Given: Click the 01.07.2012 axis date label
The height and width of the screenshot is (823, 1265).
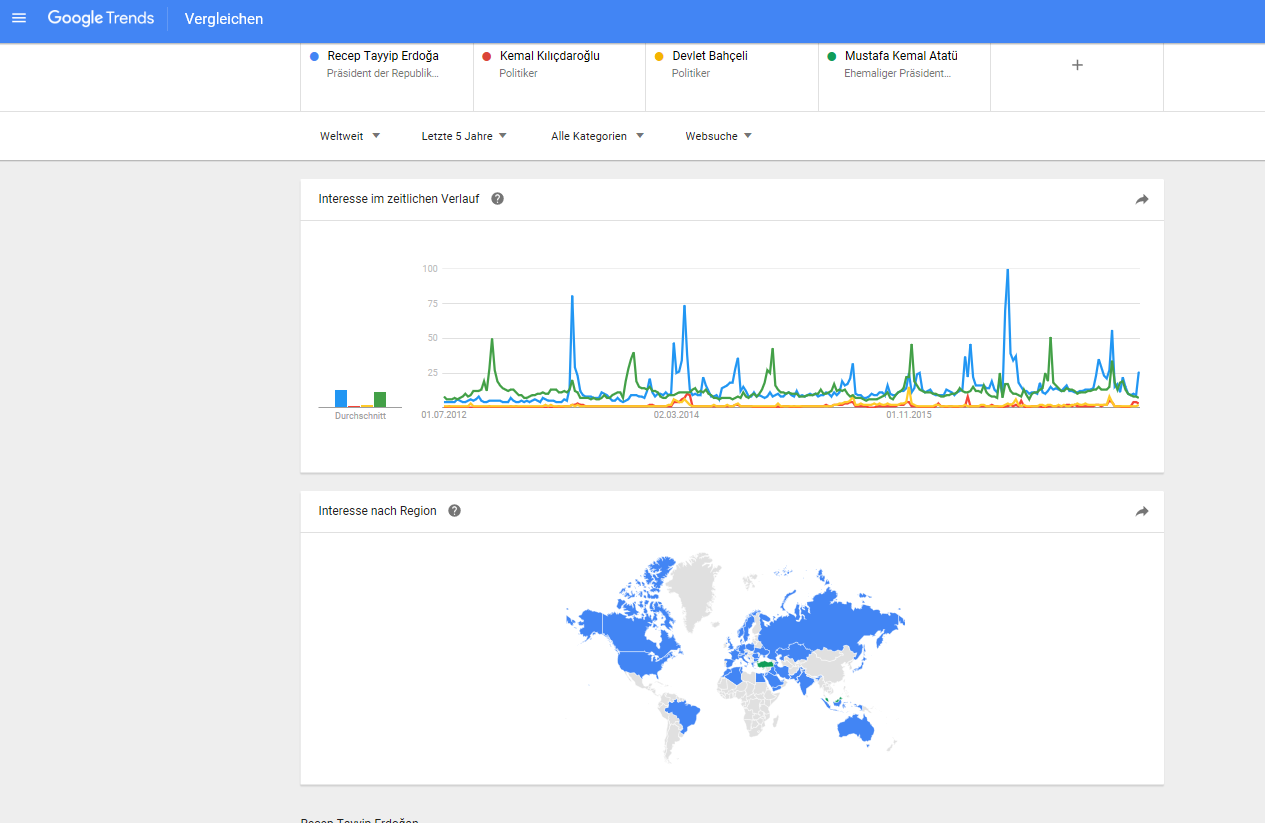Looking at the screenshot, I should 444,414.
